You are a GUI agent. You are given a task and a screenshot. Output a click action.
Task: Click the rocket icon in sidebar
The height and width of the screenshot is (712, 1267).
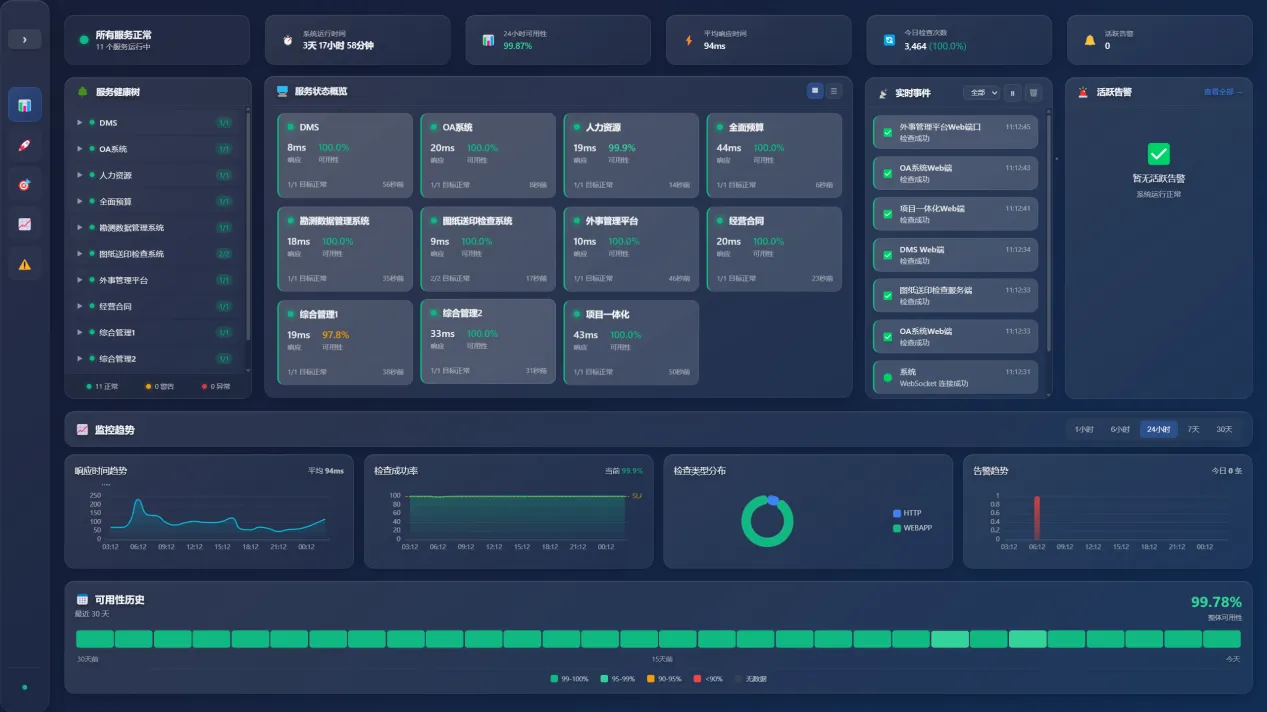(x=24, y=145)
